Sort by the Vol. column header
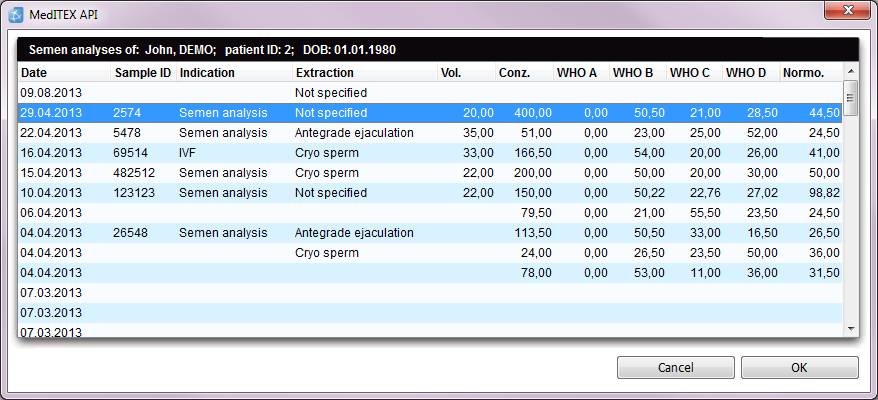Viewport: 878px width, 400px height. (466, 73)
